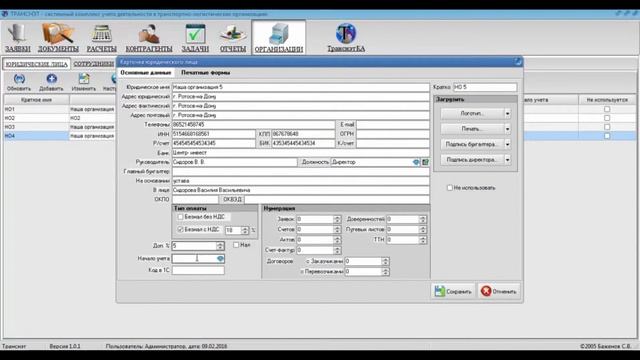The width and height of the screenshot is (640, 360).
Task: Click the Счетов numbering spinner
Action: point(337,229)
